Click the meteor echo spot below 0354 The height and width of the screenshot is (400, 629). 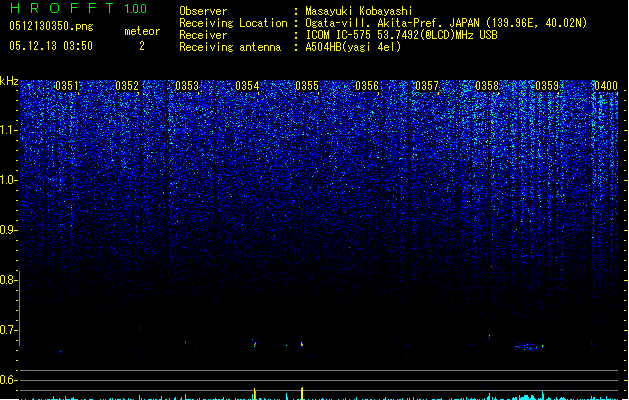pyautogui.click(x=254, y=344)
